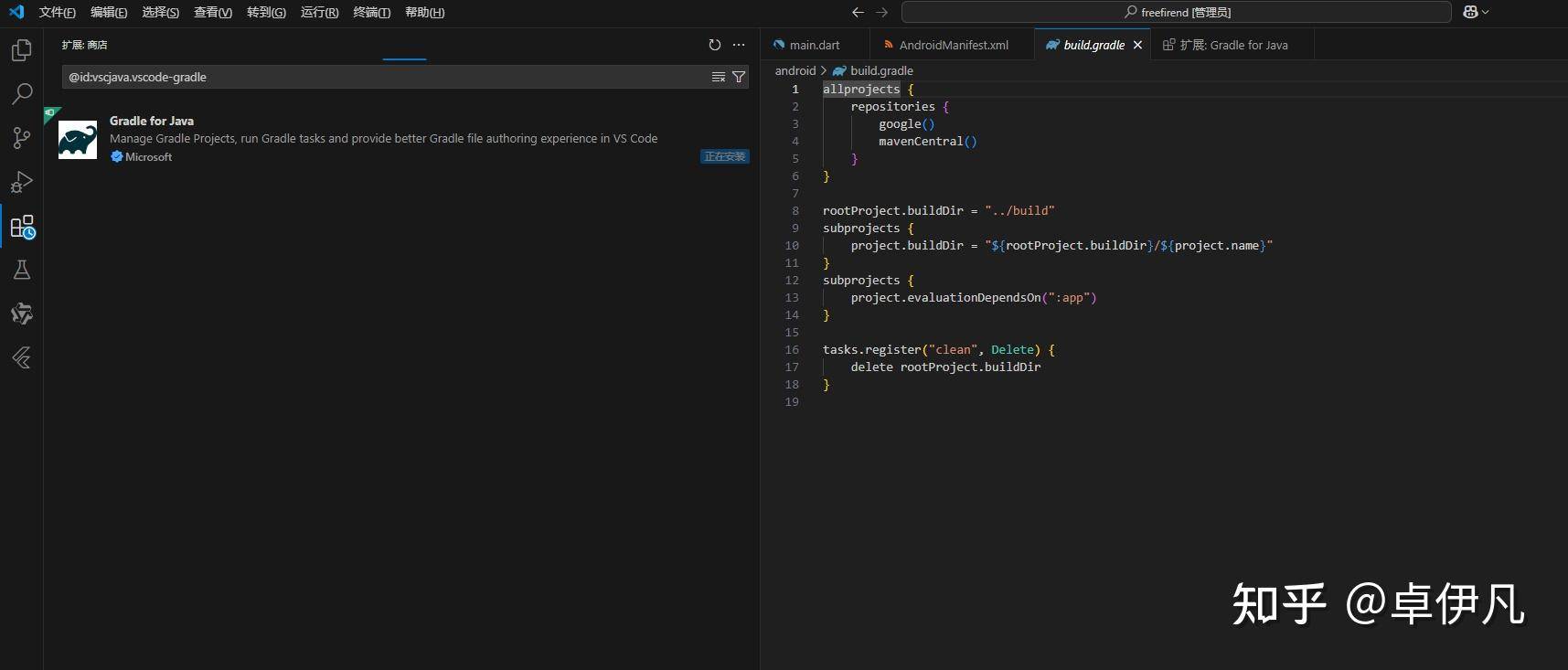This screenshot has width=1568, height=670.
Task: Refresh the extensions list
Action: tap(715, 45)
